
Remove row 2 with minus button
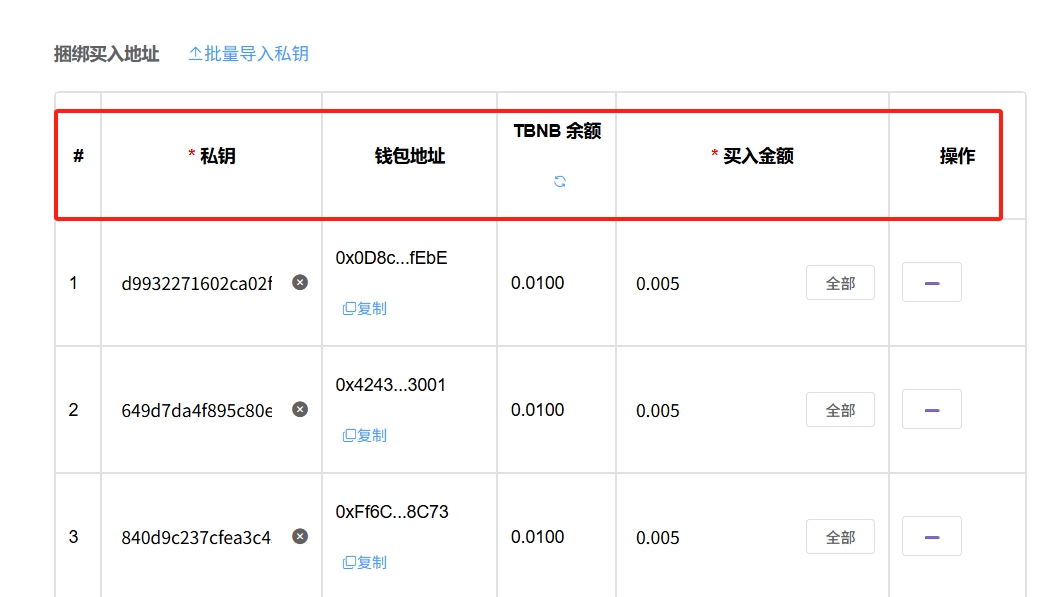coord(932,409)
